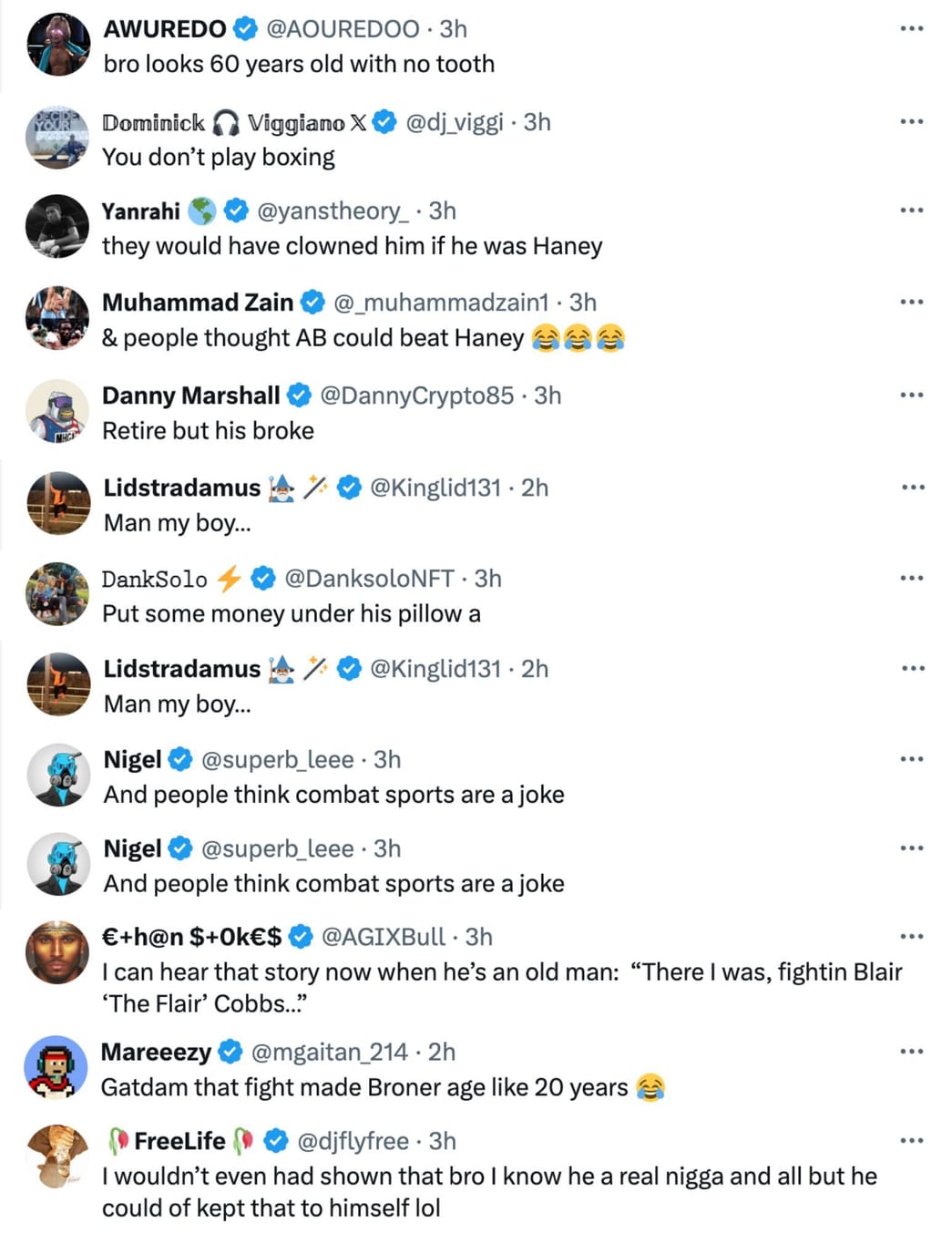Click DankSolo's verified badge

[264, 577]
